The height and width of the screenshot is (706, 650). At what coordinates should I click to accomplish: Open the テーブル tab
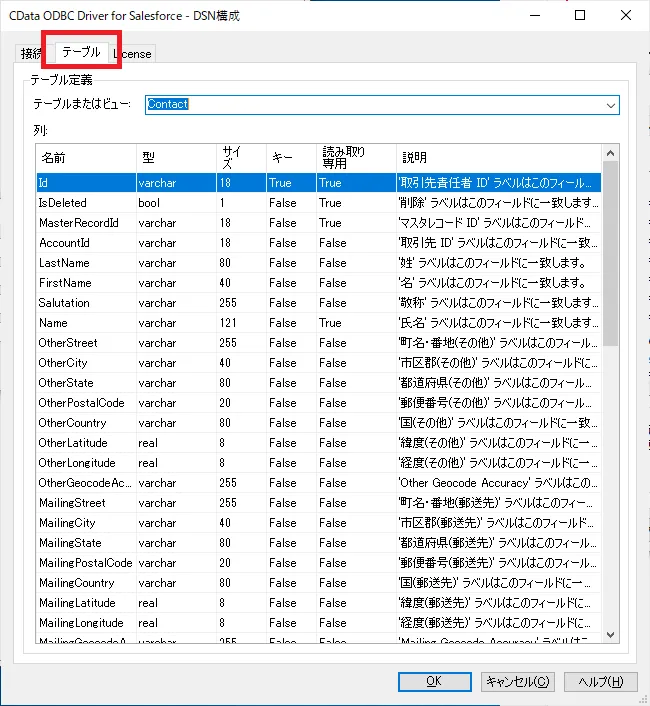81,52
